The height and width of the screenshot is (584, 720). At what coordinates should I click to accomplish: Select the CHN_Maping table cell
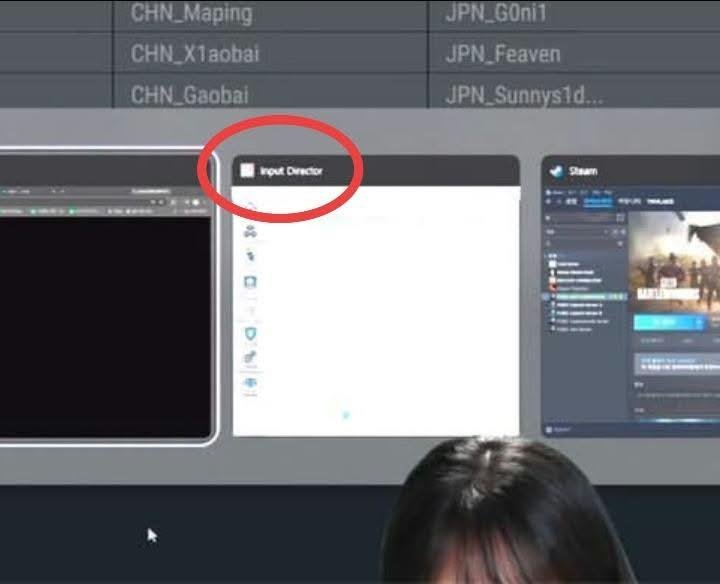pos(270,15)
